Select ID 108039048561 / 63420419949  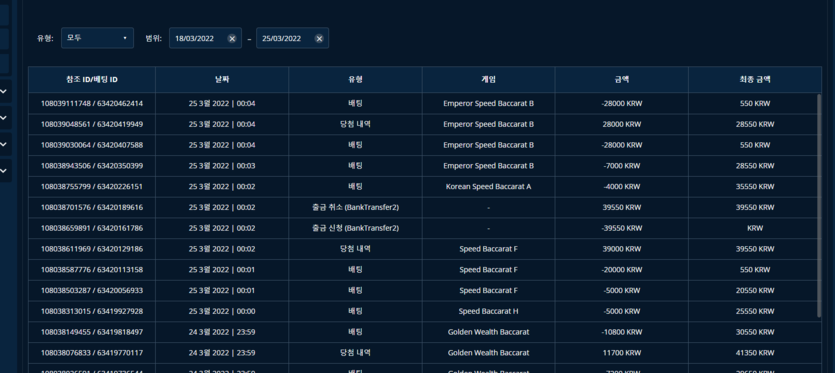(92, 124)
